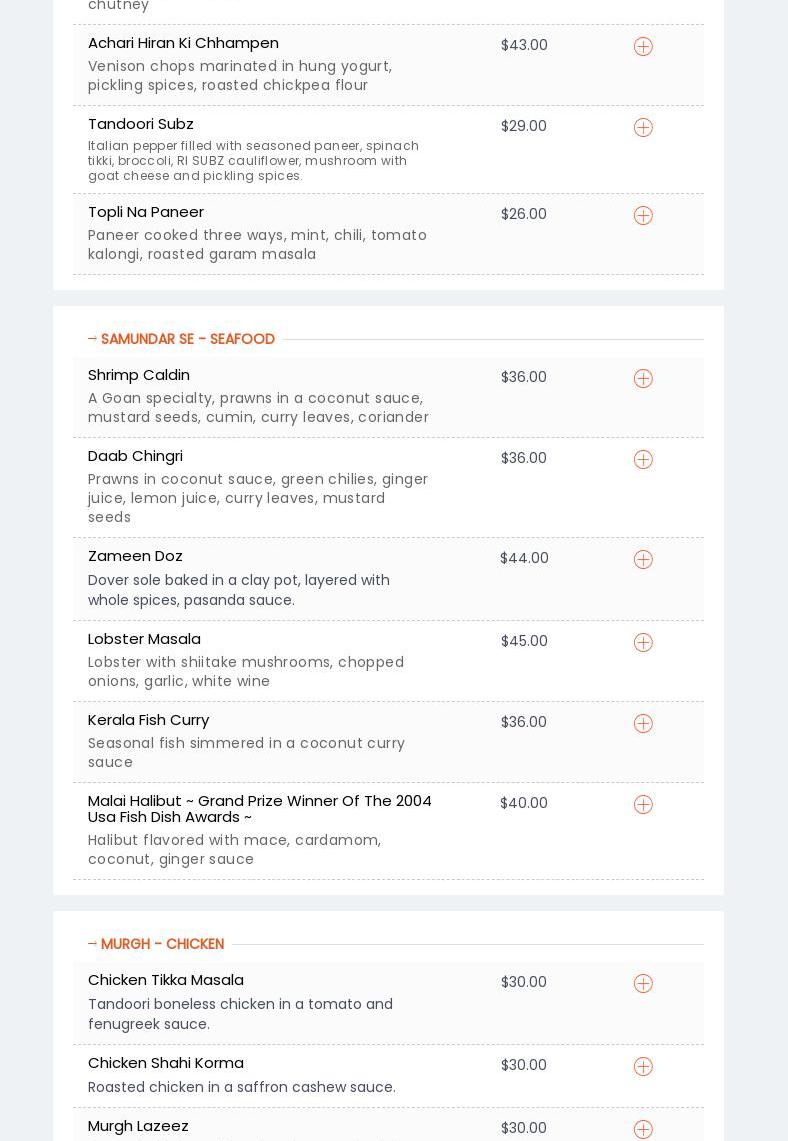The image size is (788, 1141).
Task: Add Topli Na Paneer using plus icon
Action: pyautogui.click(x=643, y=216)
